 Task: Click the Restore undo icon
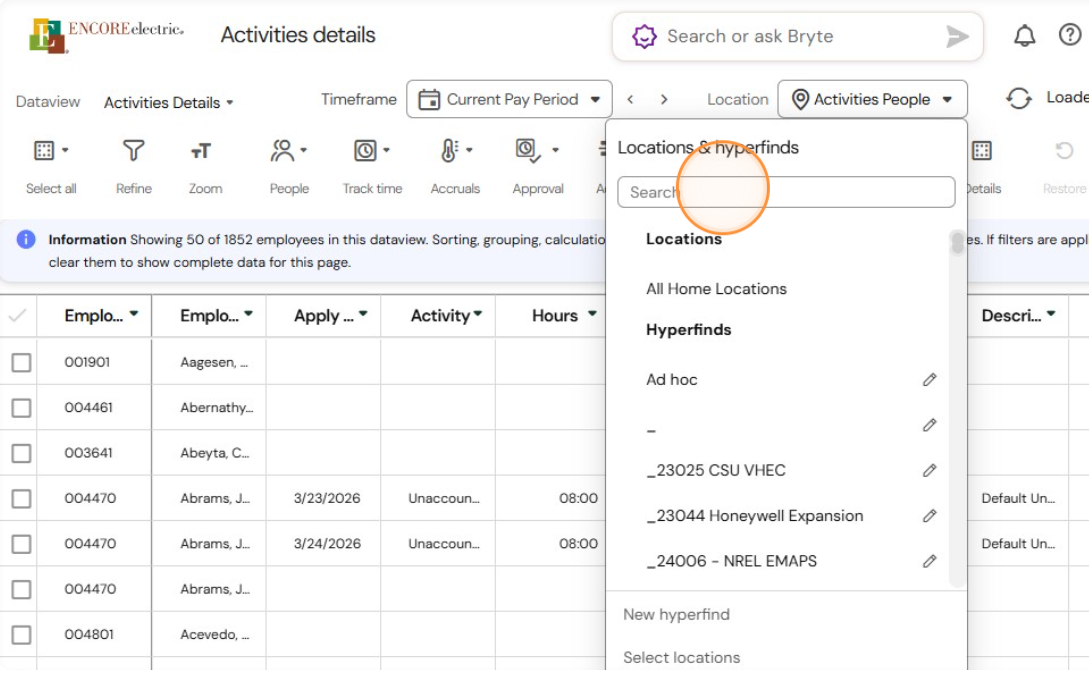(1064, 150)
